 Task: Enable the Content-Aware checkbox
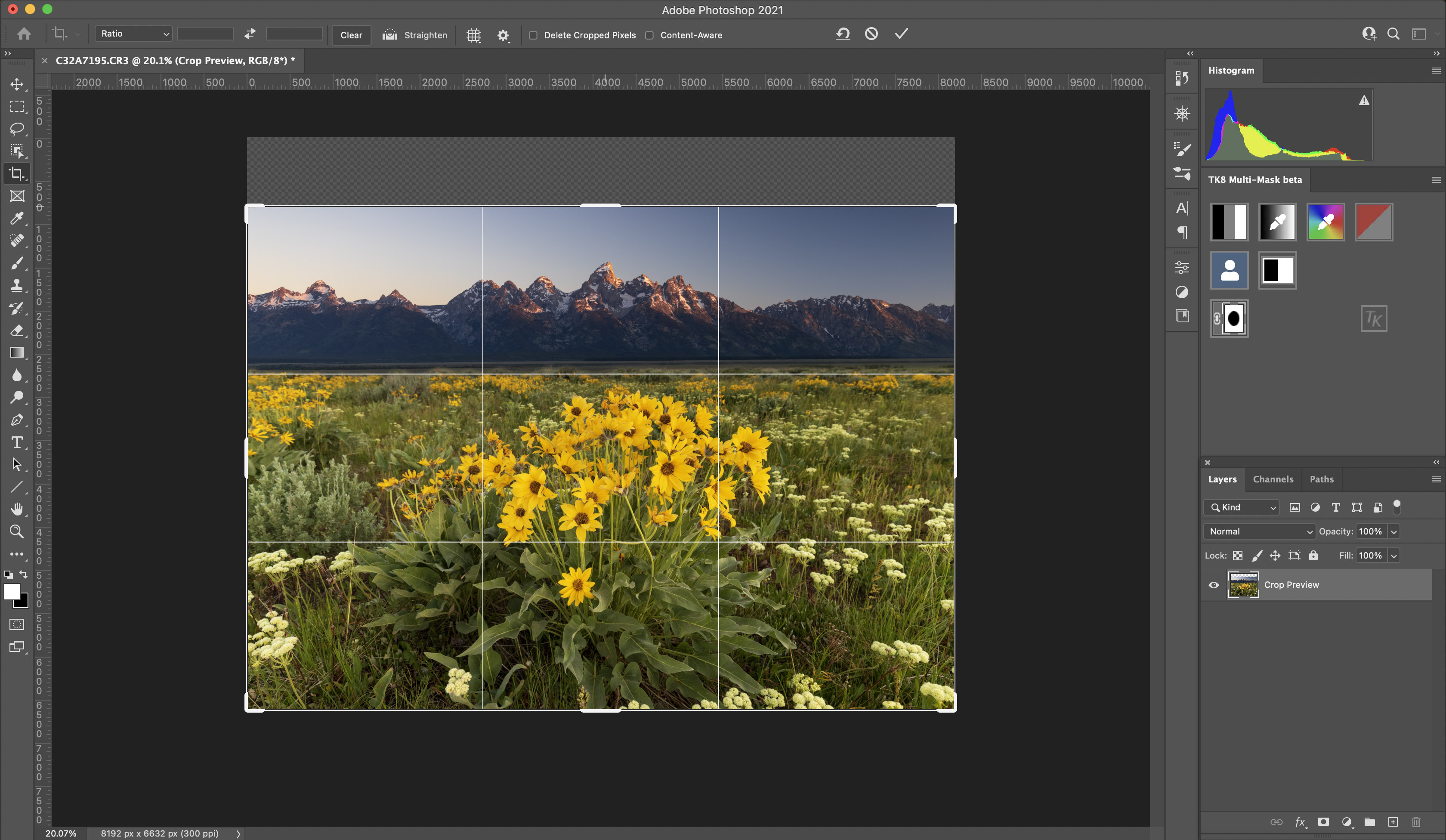pyautogui.click(x=649, y=35)
